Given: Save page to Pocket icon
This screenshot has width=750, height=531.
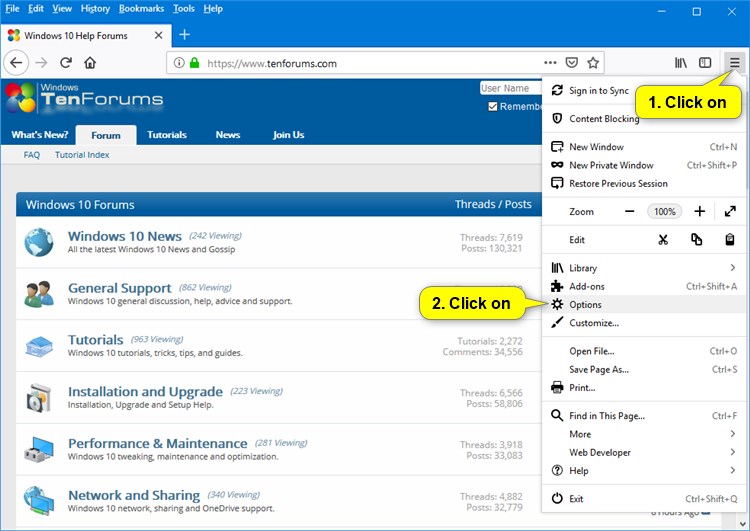Looking at the screenshot, I should point(572,63).
